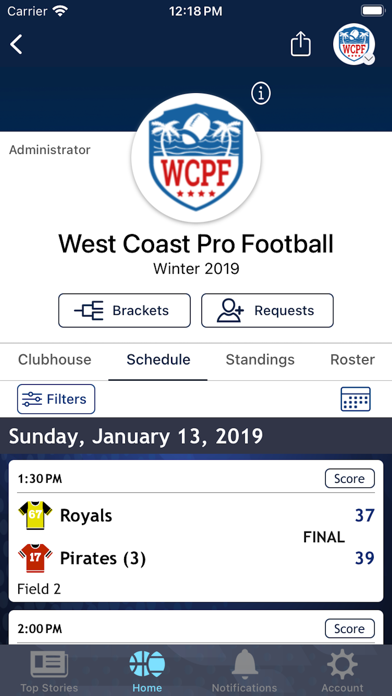Tap the back arrow icon
The width and height of the screenshot is (392, 696).
[16, 45]
